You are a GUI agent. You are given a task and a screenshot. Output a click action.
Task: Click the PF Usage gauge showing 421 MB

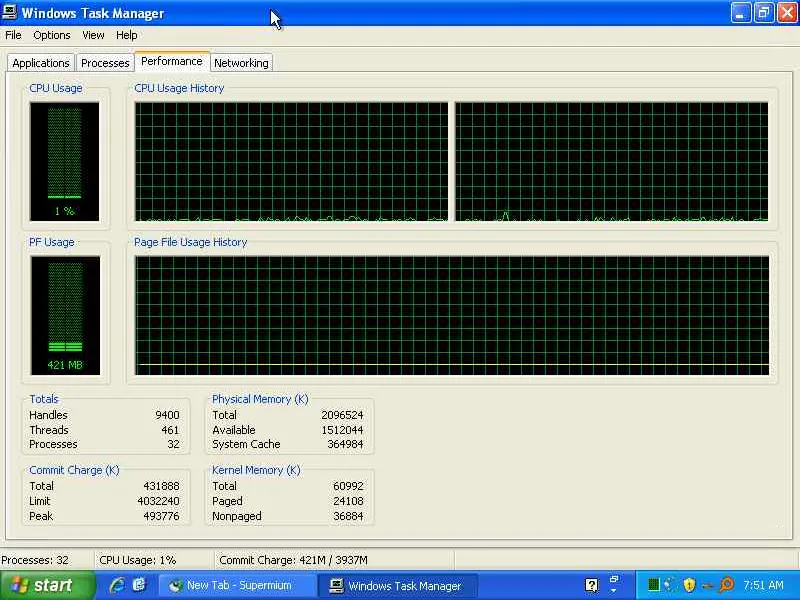click(65, 316)
